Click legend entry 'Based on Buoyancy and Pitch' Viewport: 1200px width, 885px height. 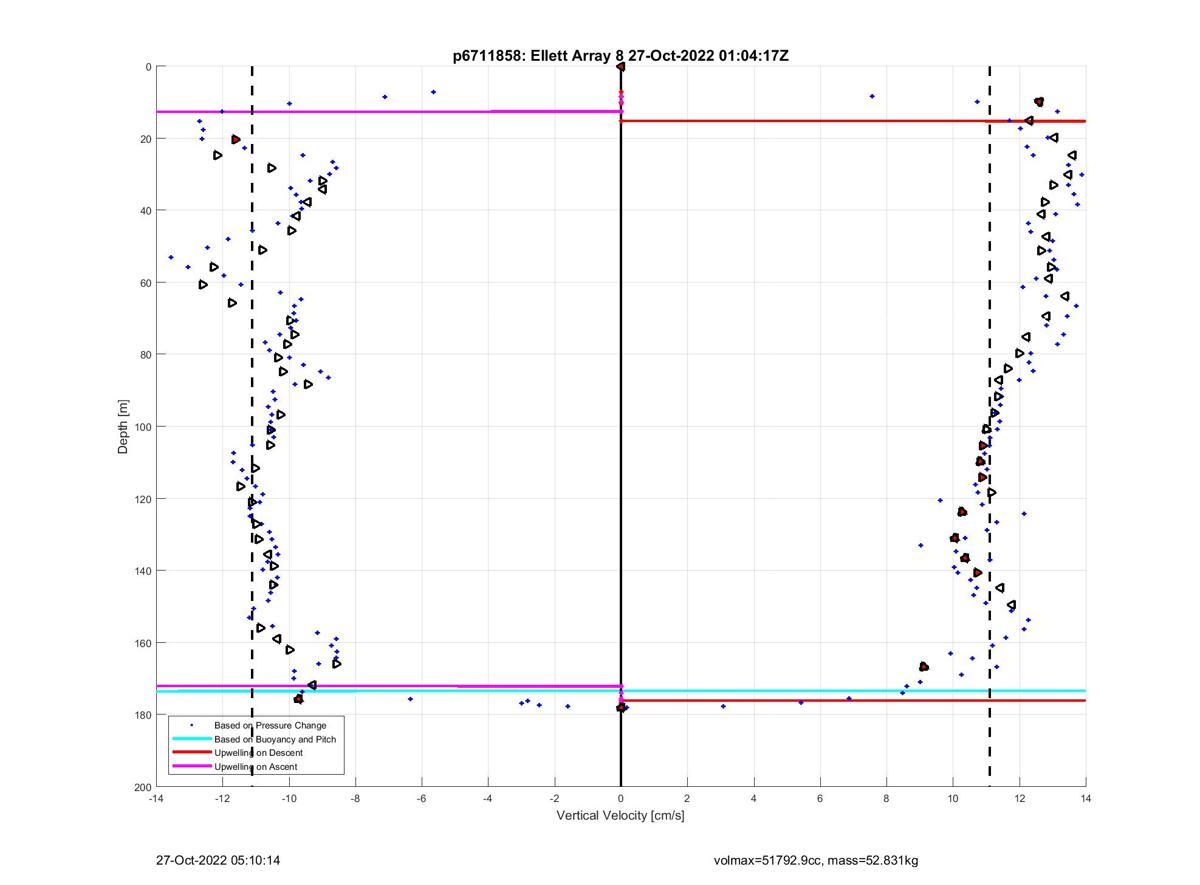point(275,739)
